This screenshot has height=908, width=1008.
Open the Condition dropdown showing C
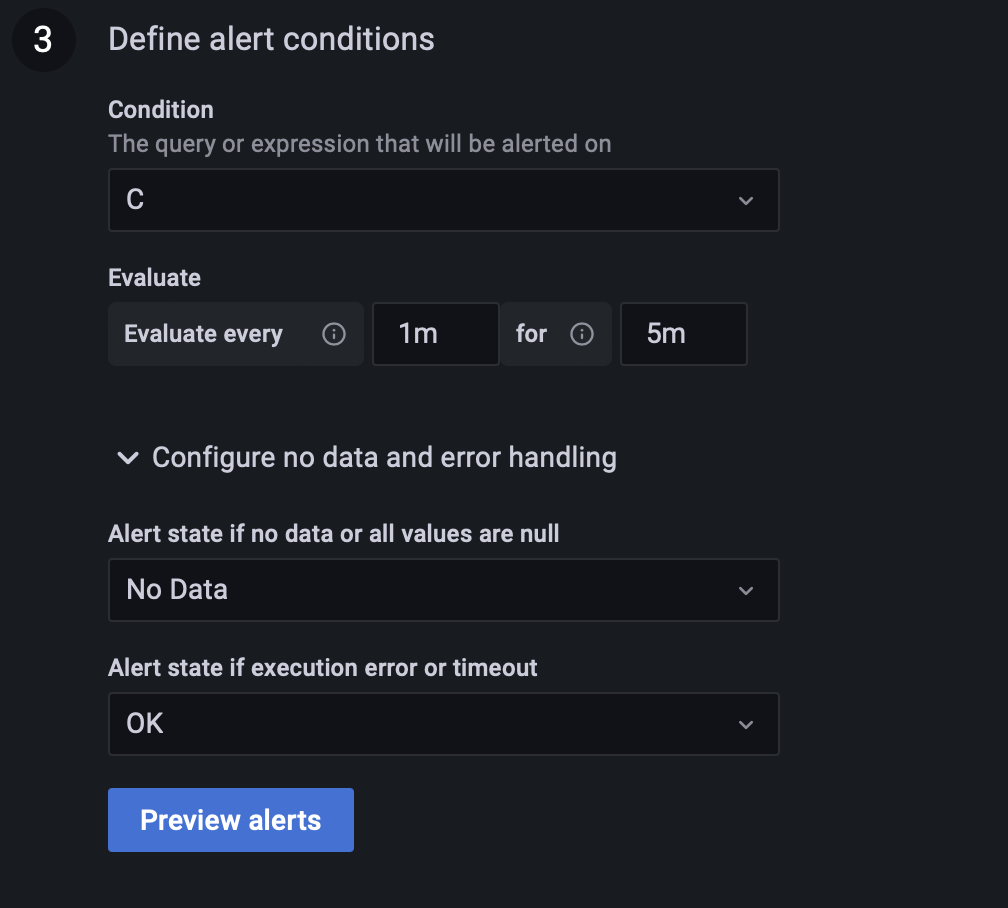click(444, 200)
